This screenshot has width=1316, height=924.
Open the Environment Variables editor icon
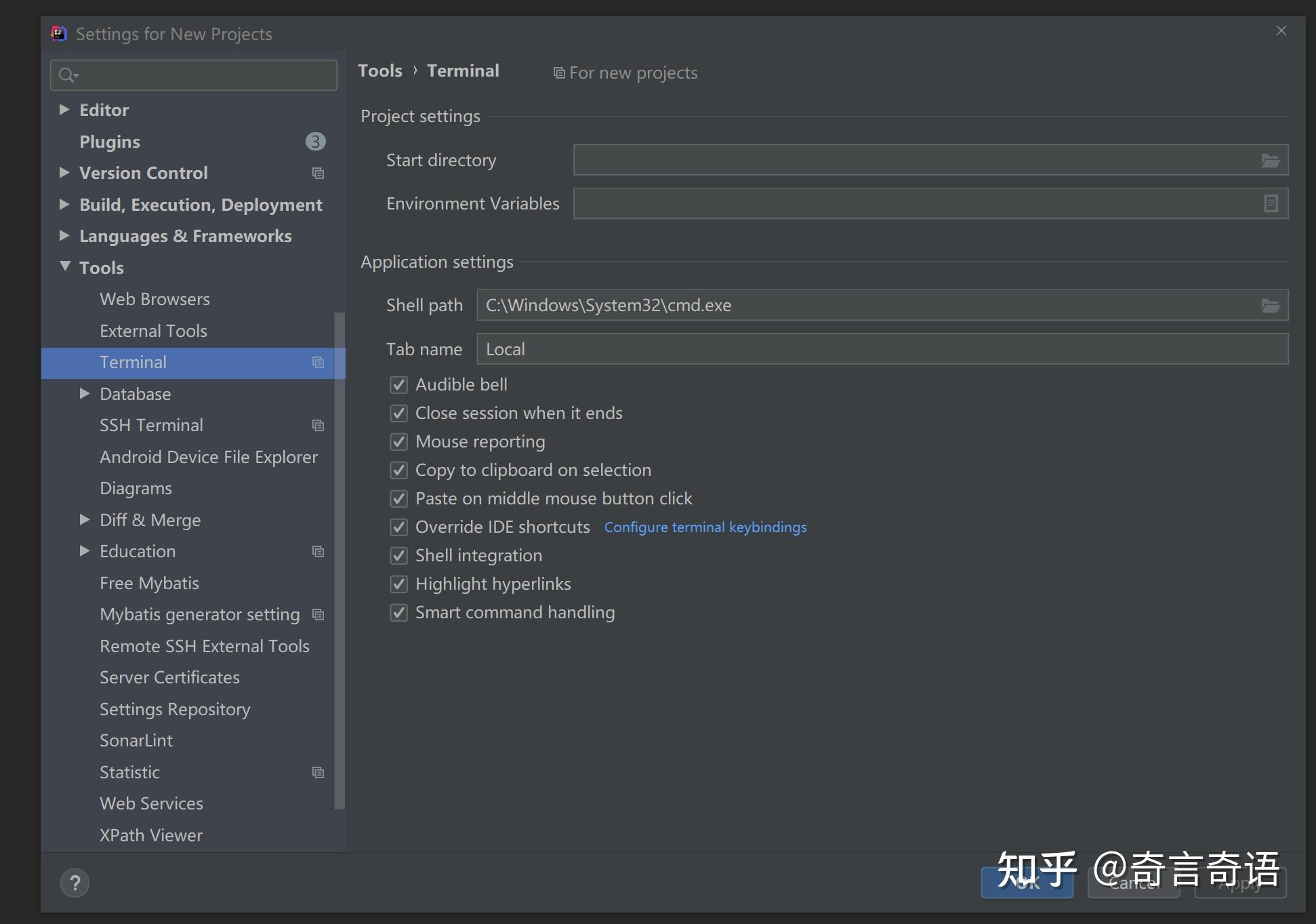click(1271, 203)
